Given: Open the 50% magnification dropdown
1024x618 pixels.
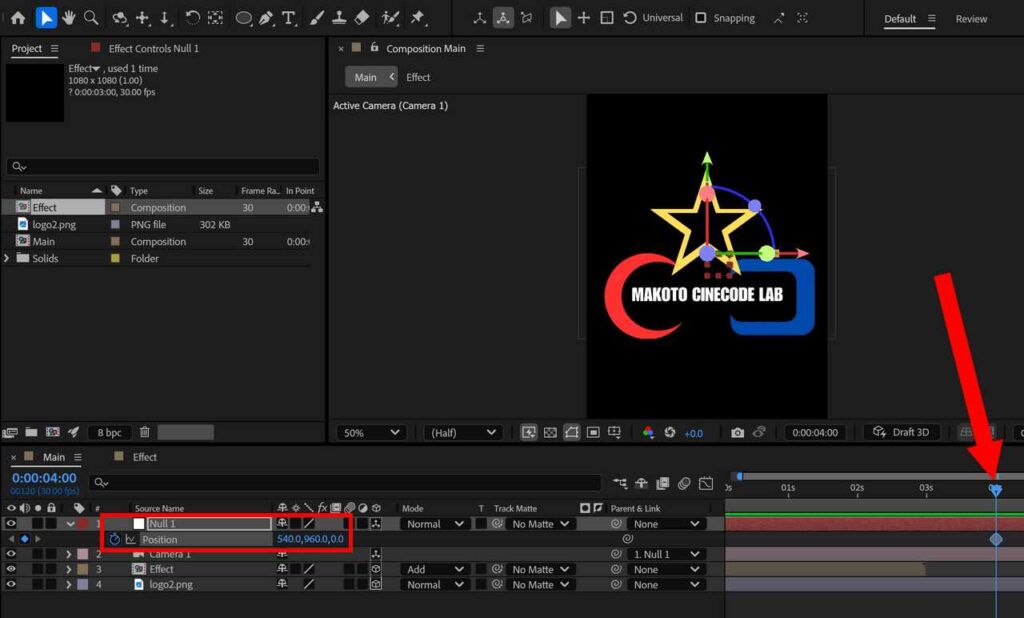Looking at the screenshot, I should click(371, 432).
